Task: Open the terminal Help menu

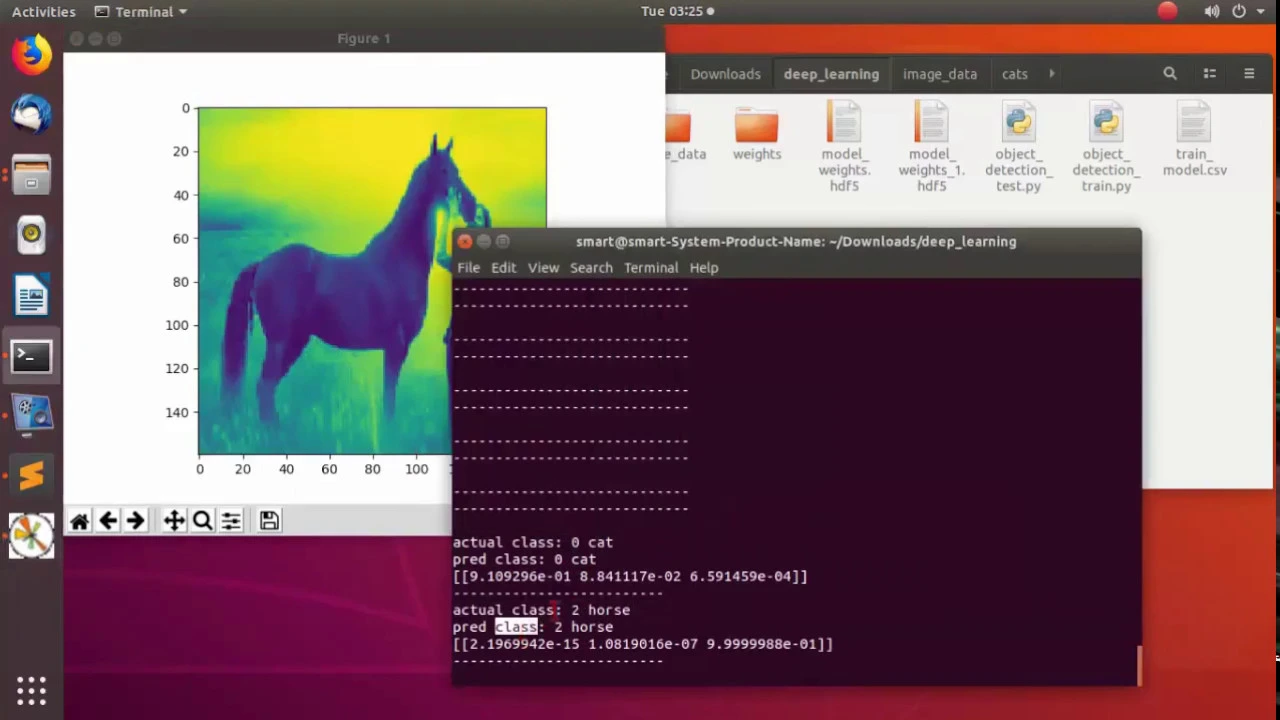Action: pos(703,267)
